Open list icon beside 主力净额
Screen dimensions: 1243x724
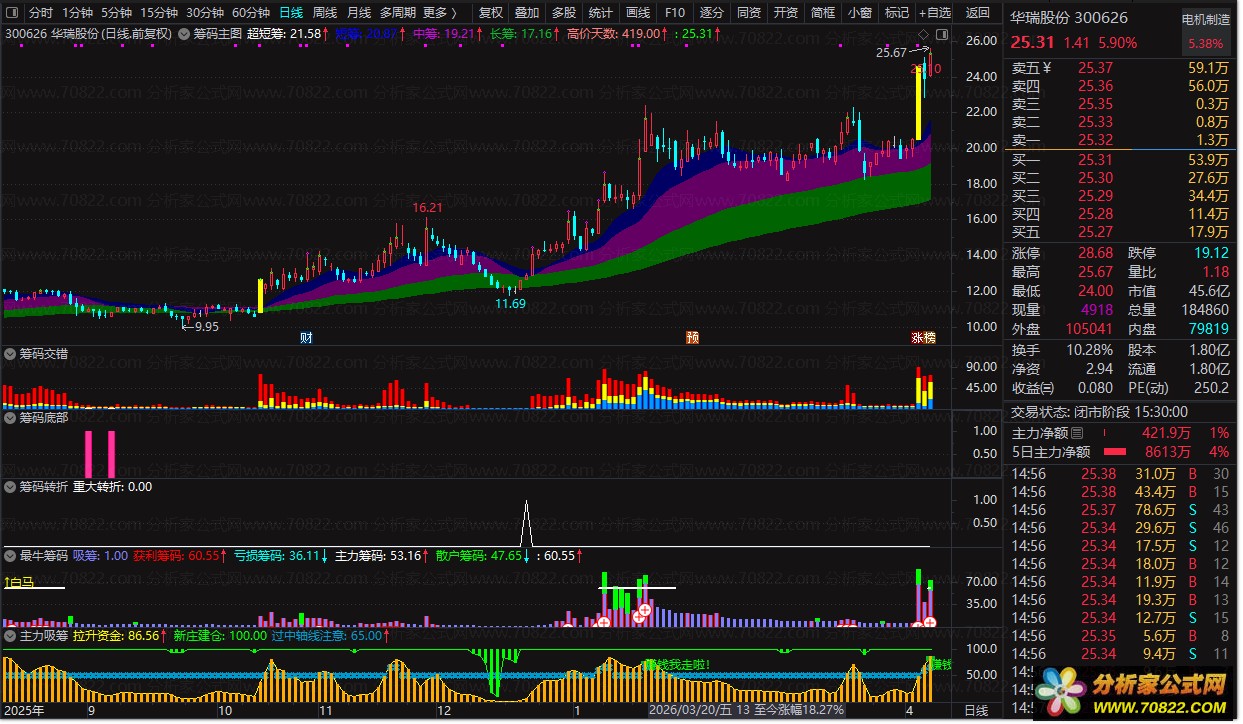pos(1077,434)
